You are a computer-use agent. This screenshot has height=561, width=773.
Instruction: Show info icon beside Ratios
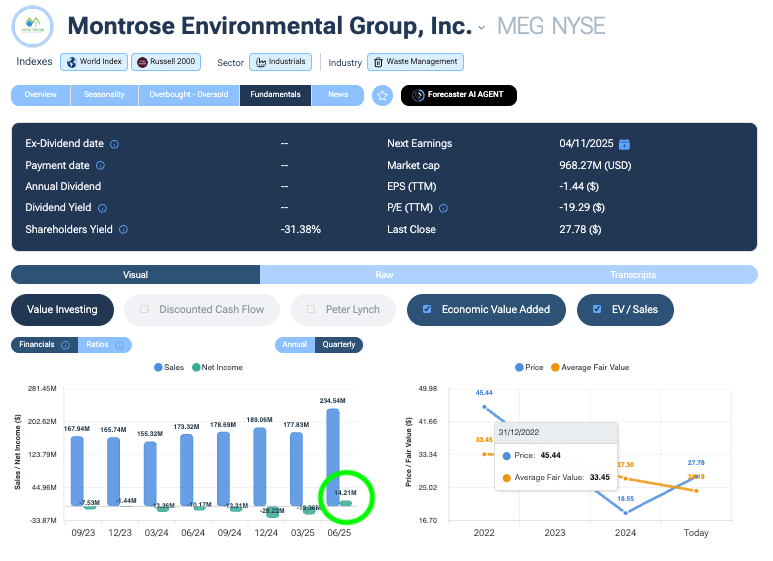click(119, 345)
